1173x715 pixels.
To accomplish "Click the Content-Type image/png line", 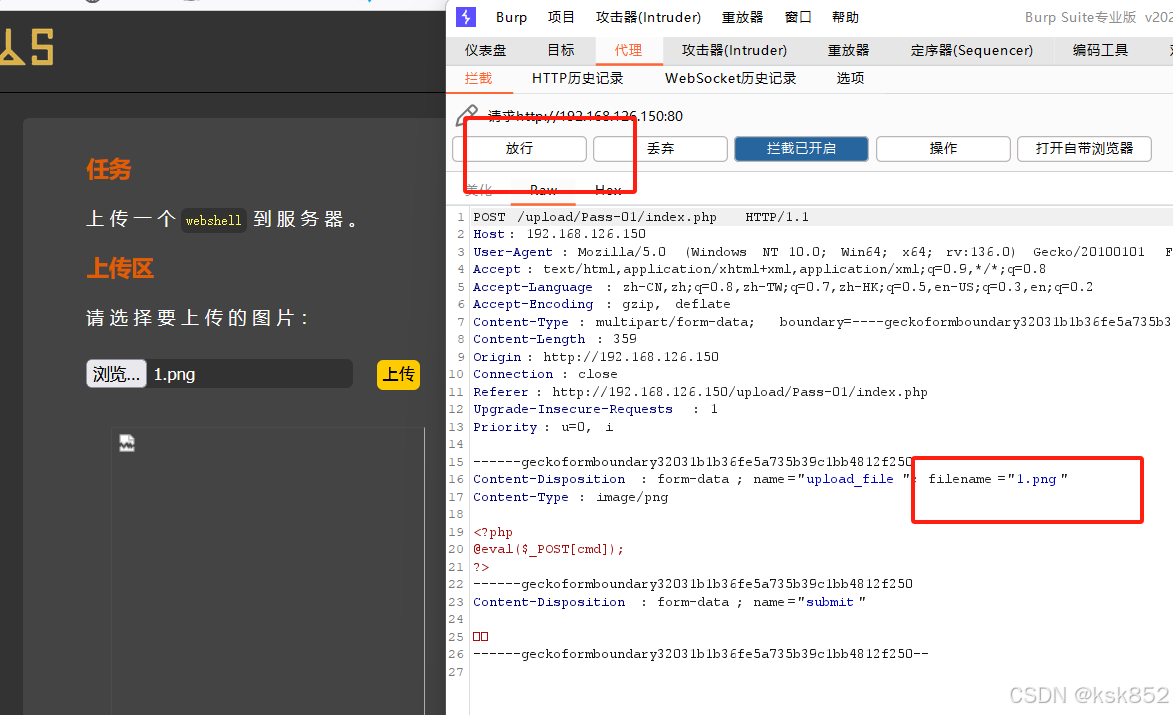I will pos(570,497).
